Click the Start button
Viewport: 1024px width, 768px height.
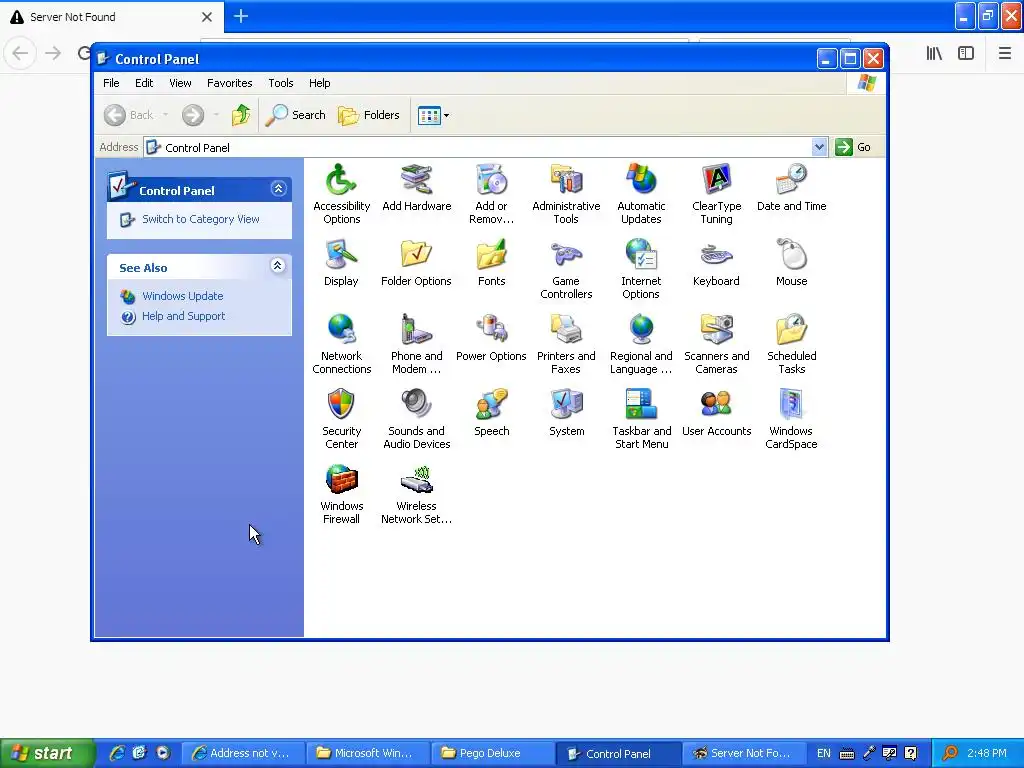point(46,754)
